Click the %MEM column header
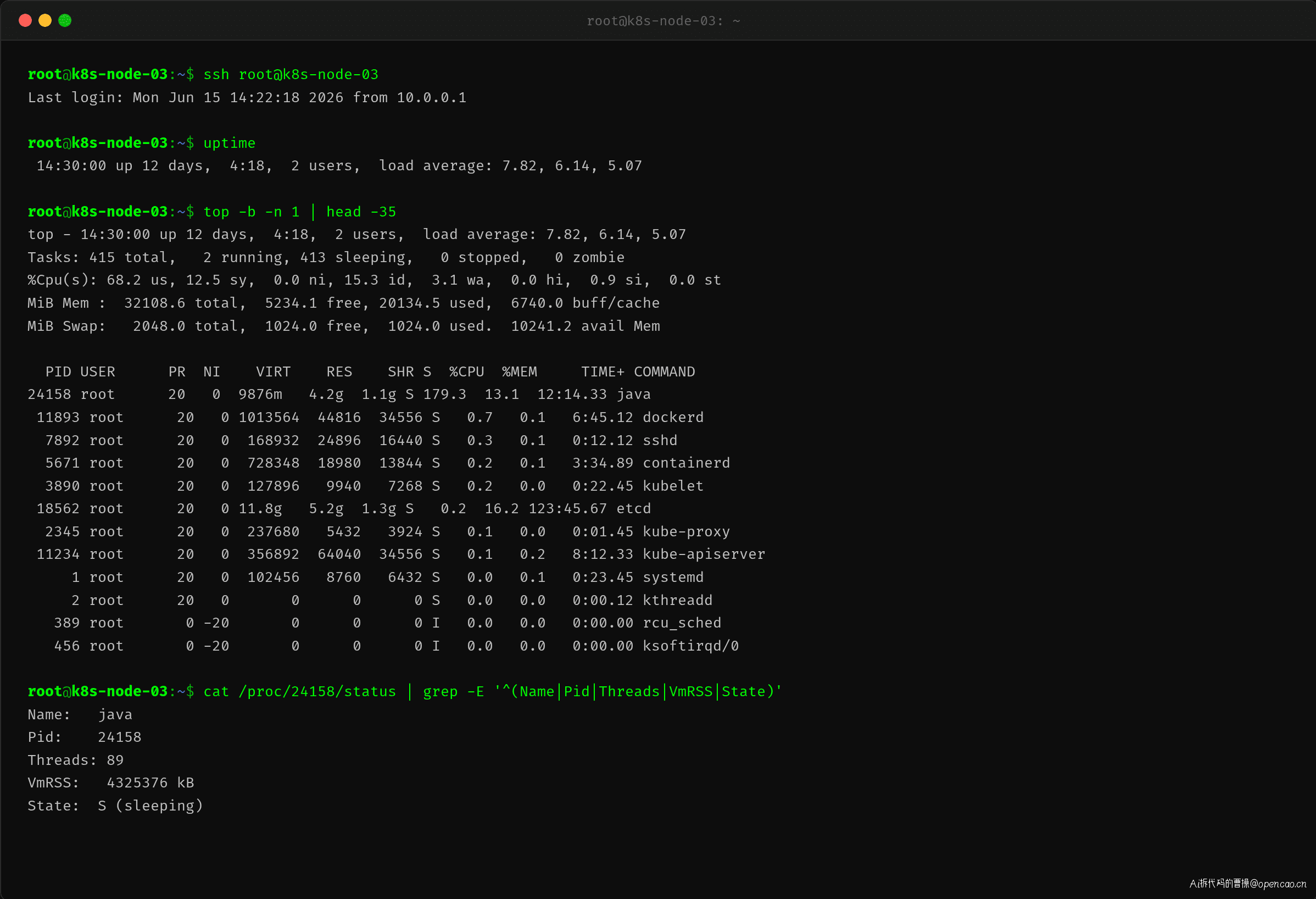The image size is (1316, 899). (x=519, y=371)
